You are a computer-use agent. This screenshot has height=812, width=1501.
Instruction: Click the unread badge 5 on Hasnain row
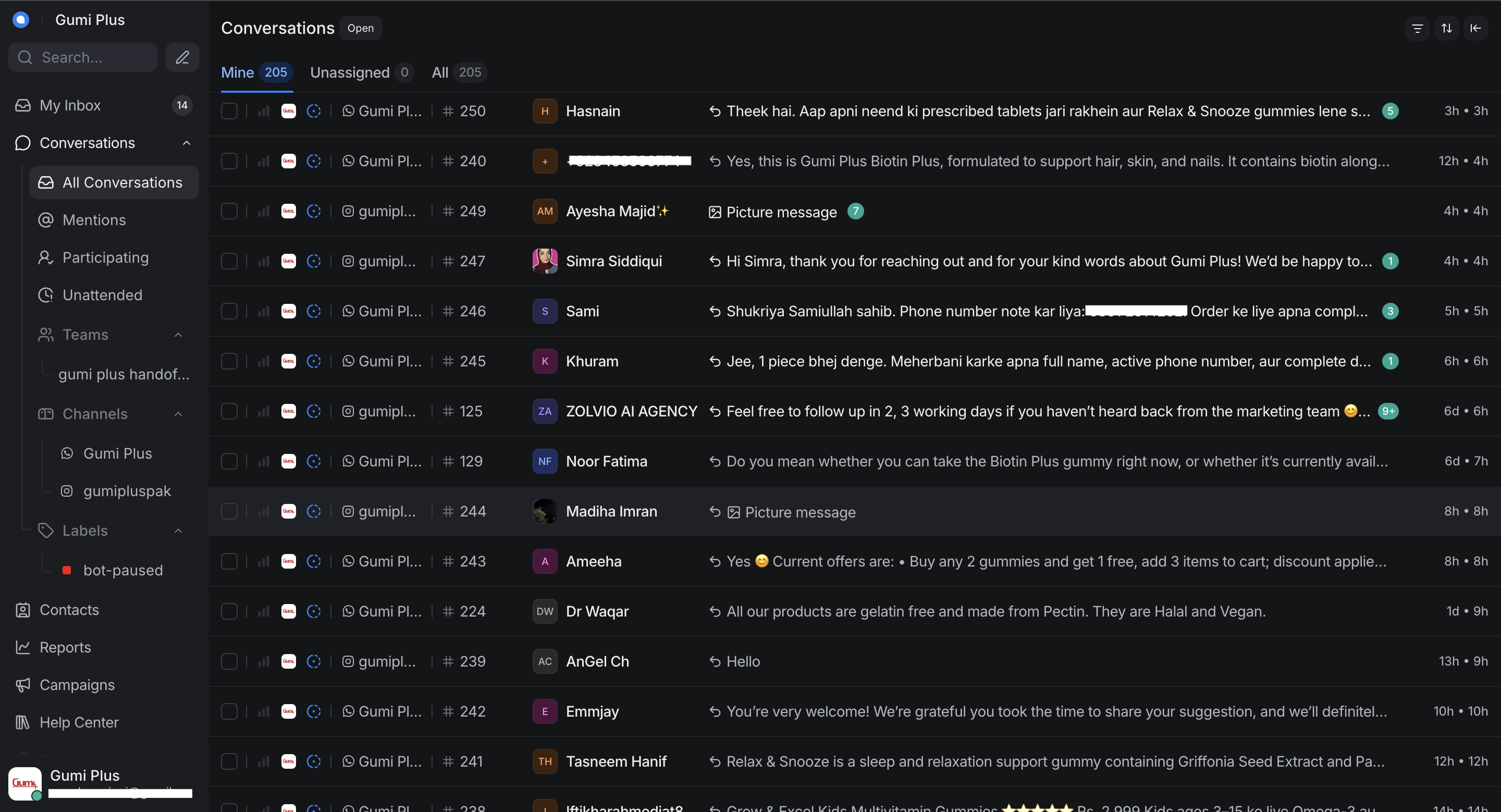[1391, 110]
